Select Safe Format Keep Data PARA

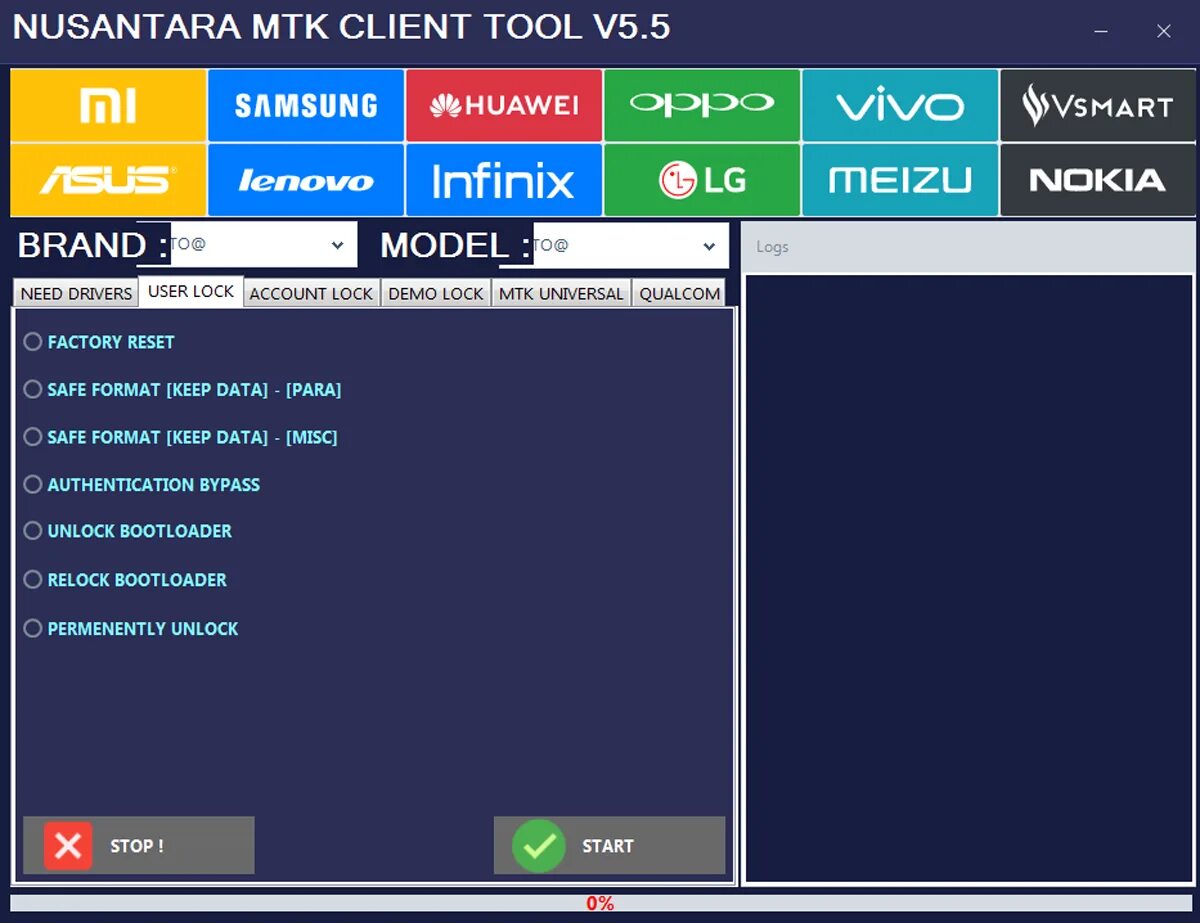(x=182, y=390)
